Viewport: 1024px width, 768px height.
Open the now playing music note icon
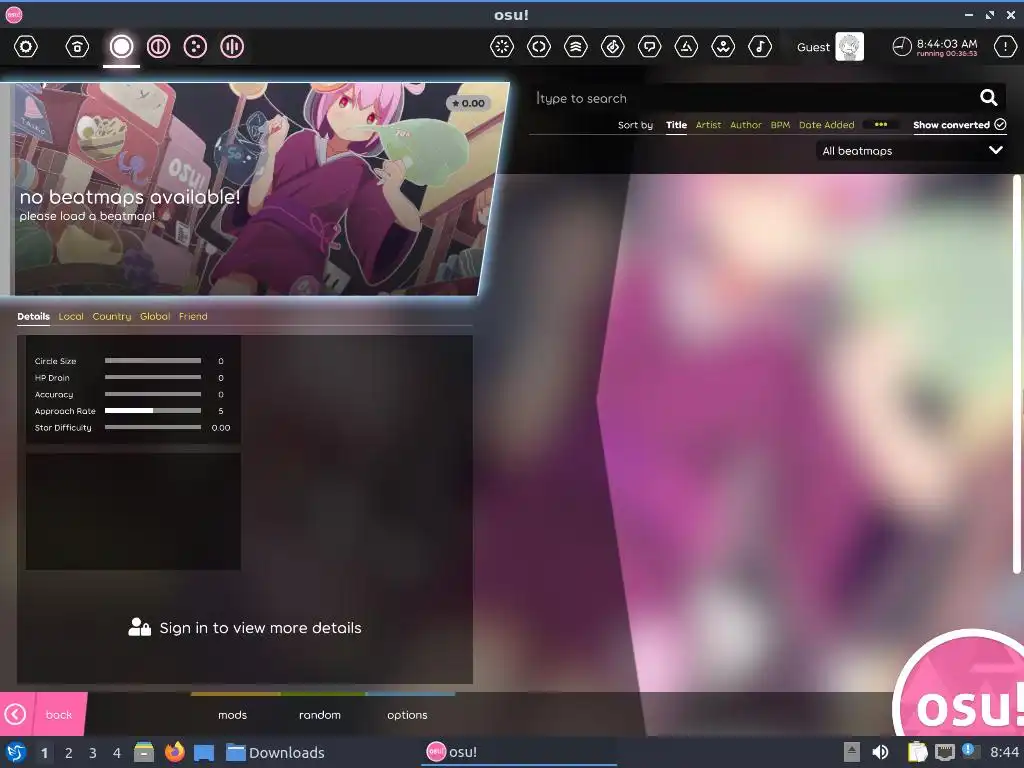pyautogui.click(x=760, y=46)
